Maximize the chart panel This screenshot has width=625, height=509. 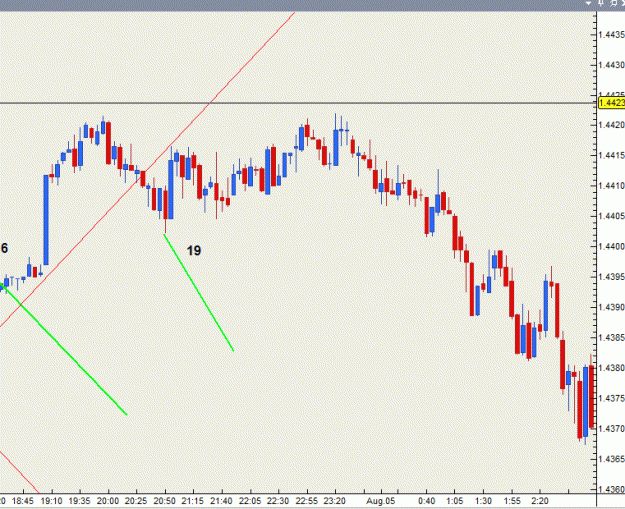click(x=614, y=3)
